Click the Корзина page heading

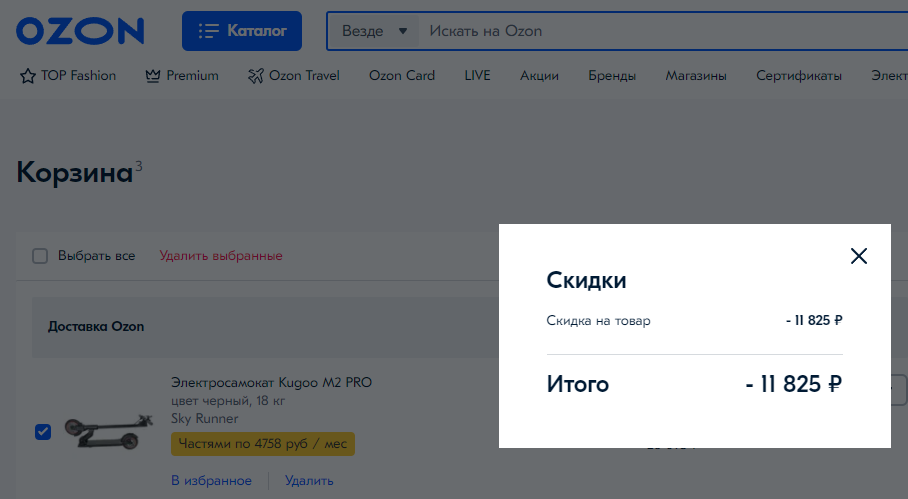(x=75, y=173)
